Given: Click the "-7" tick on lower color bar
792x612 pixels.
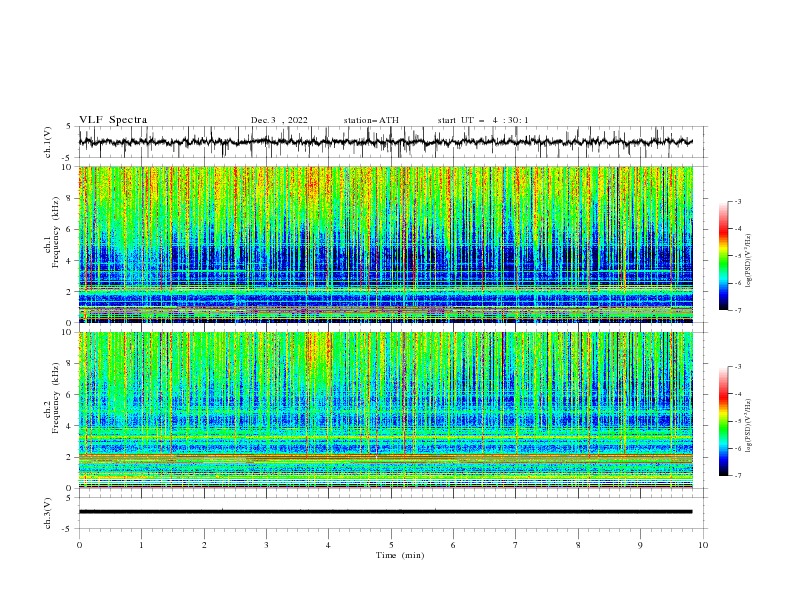Looking at the screenshot, I should (737, 475).
